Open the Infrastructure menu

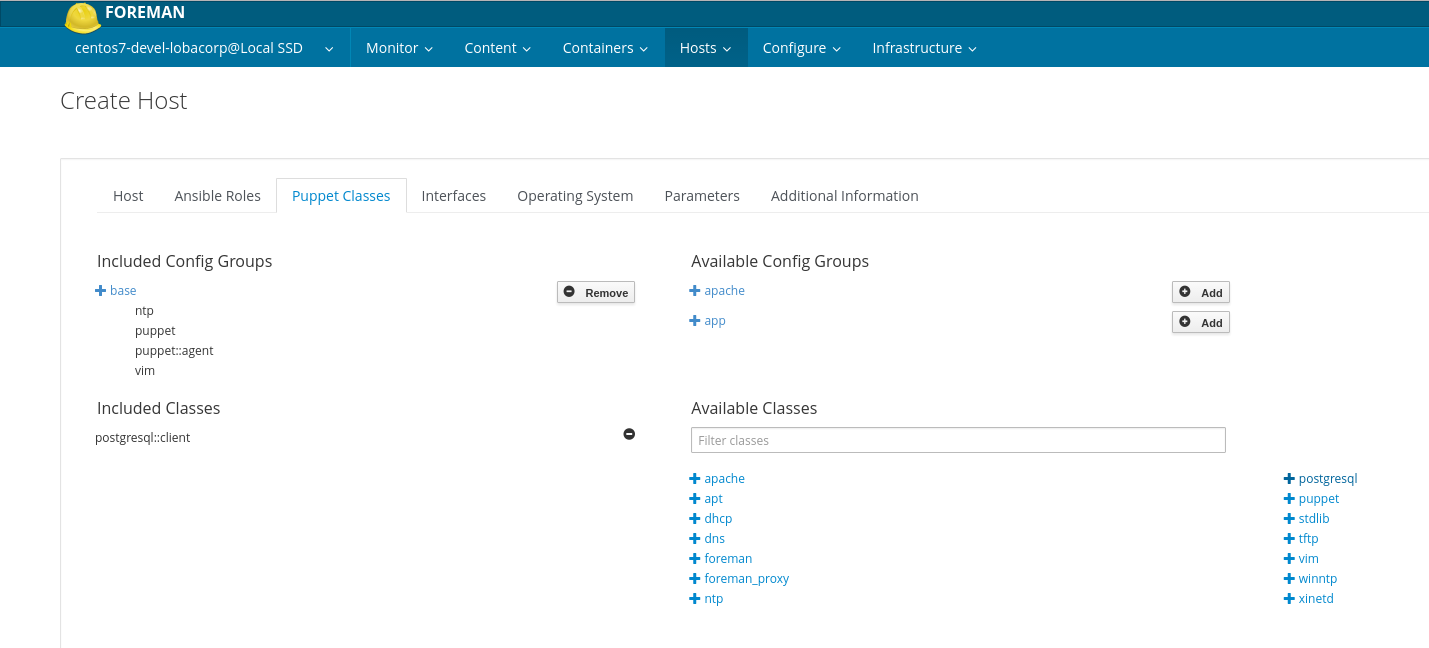coord(924,48)
